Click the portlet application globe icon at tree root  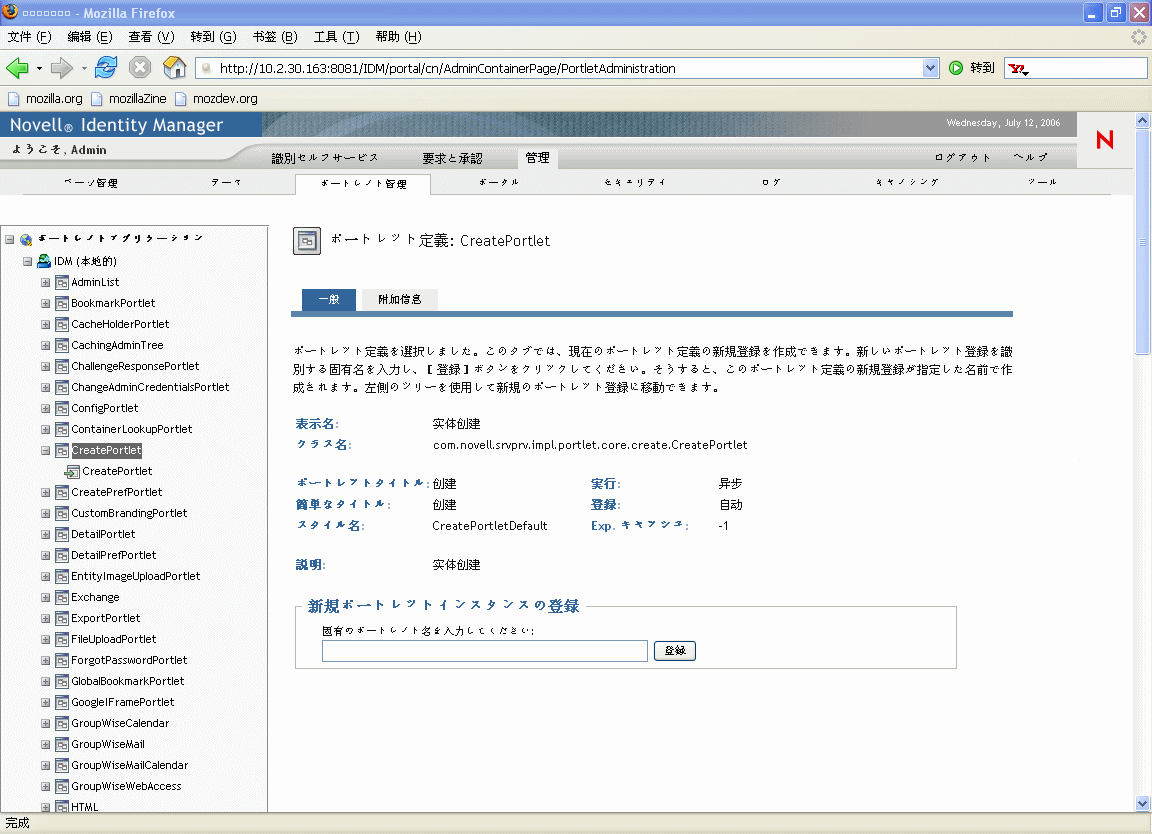point(25,239)
